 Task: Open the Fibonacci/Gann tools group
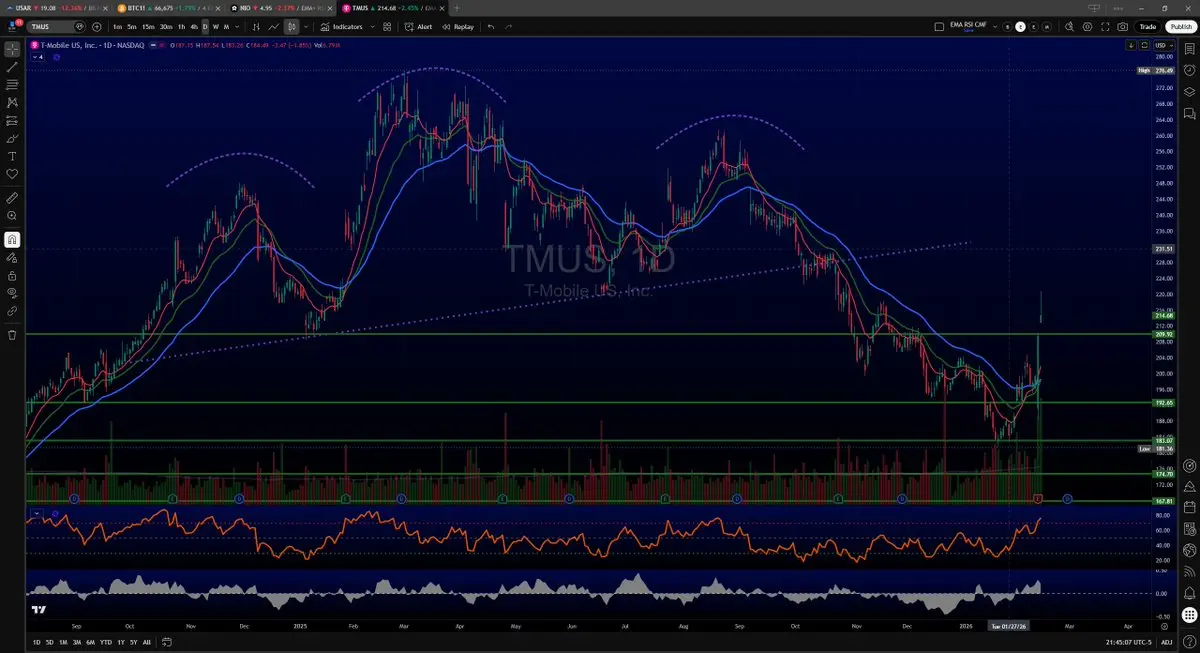(12, 84)
